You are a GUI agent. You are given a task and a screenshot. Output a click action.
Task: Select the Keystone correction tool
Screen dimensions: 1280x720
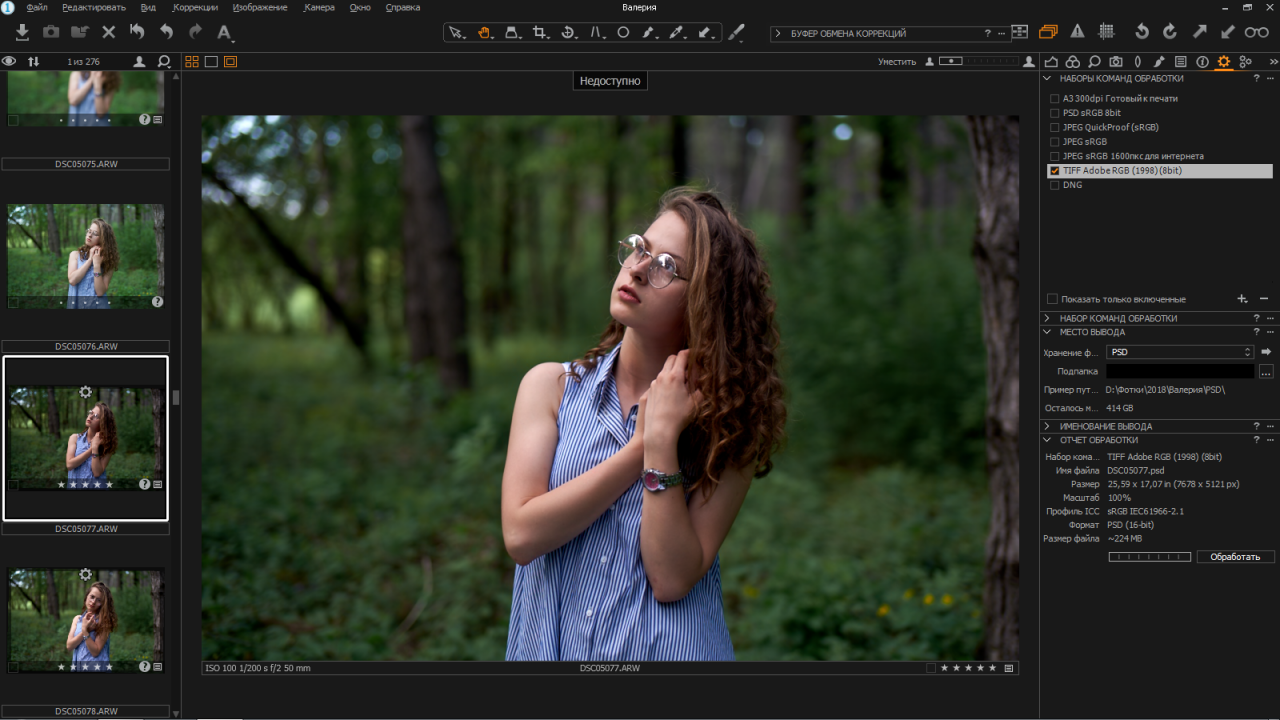click(x=597, y=33)
